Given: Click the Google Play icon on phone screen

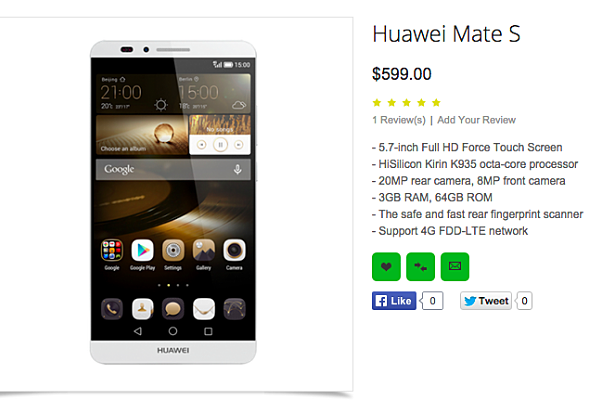Looking at the screenshot, I should pyautogui.click(x=142, y=250).
